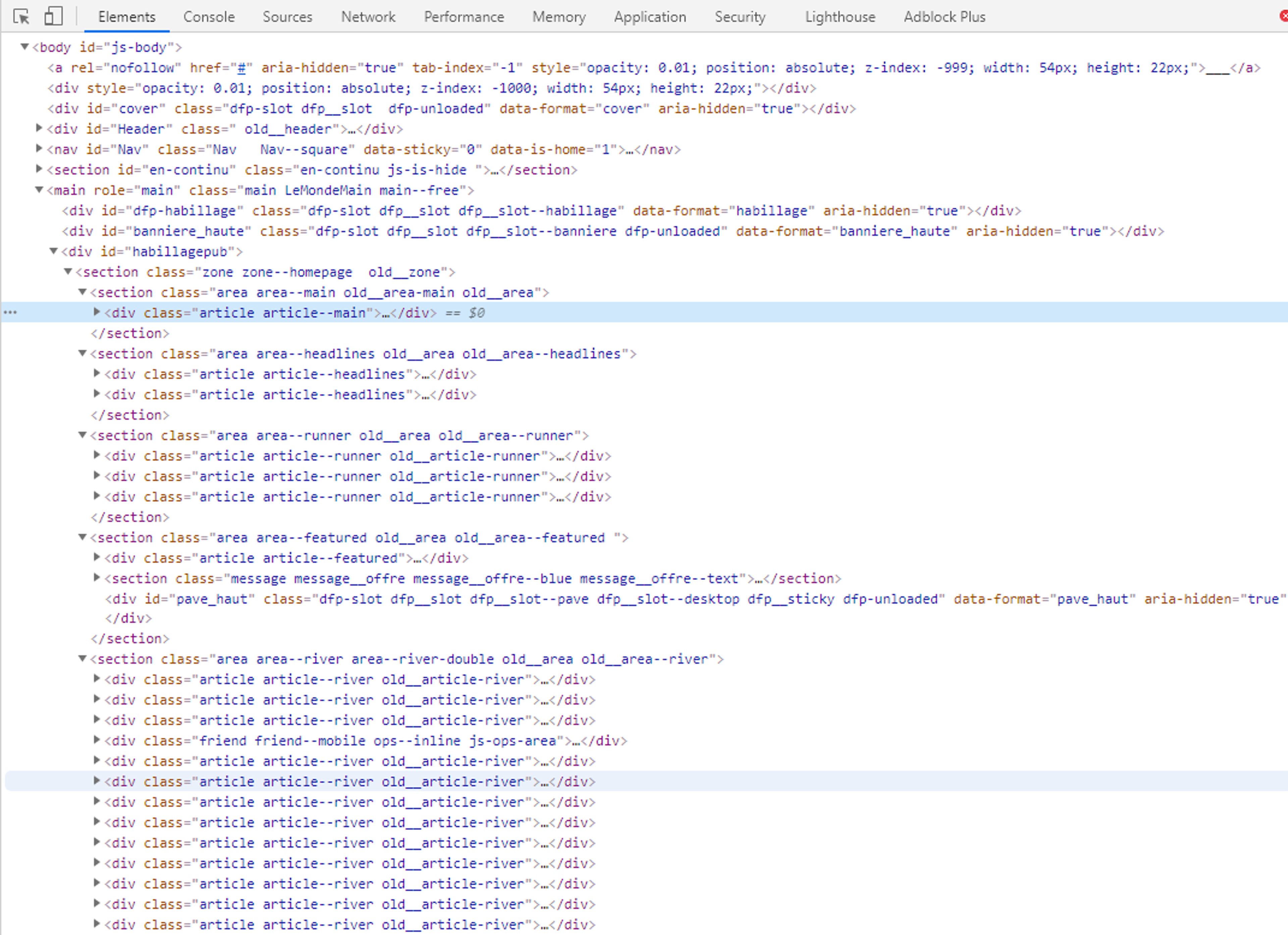Activate the inspect element picker icon
The width and height of the screenshot is (1288, 935).
coord(21,16)
